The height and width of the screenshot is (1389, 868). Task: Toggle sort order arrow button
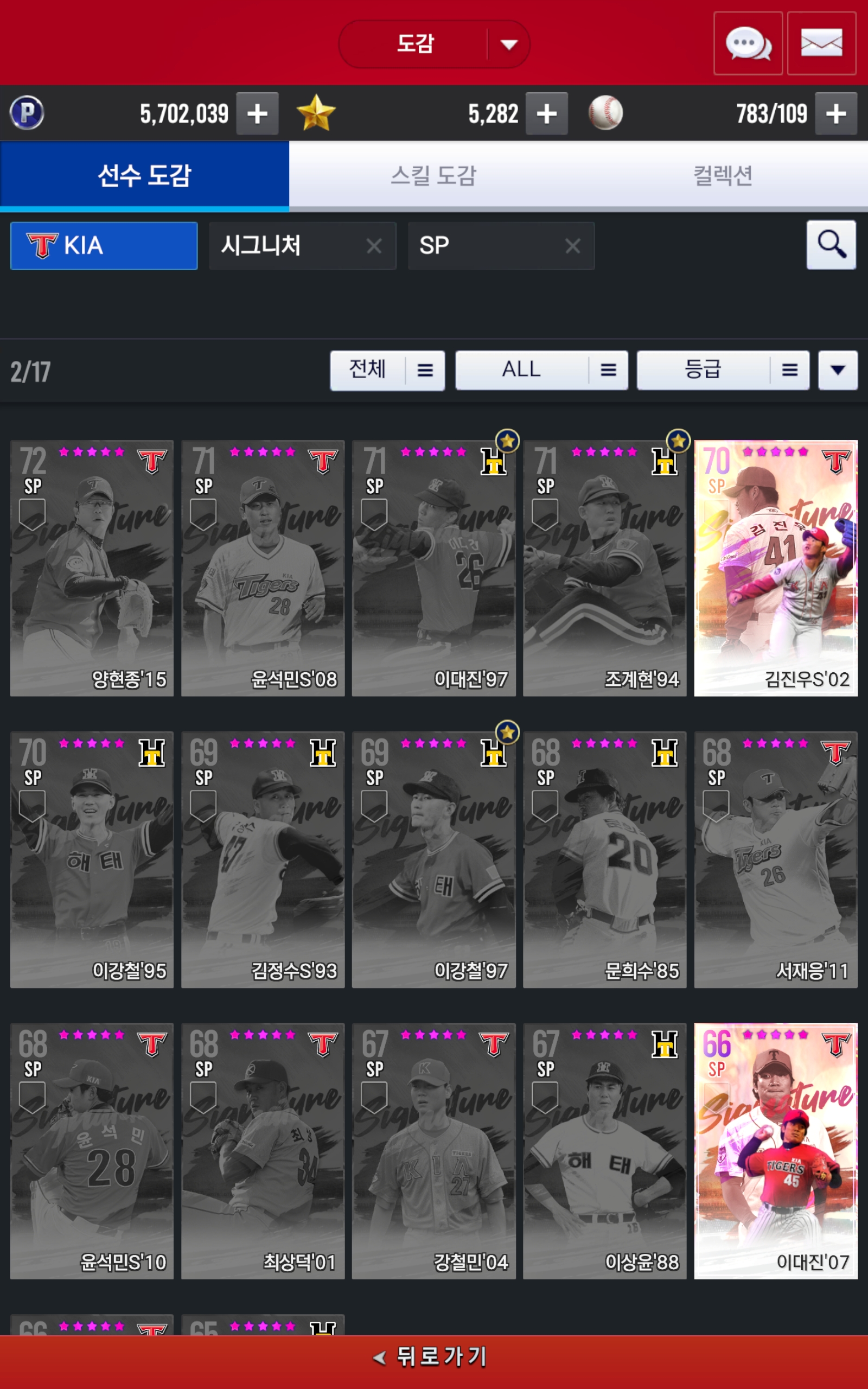[x=838, y=370]
